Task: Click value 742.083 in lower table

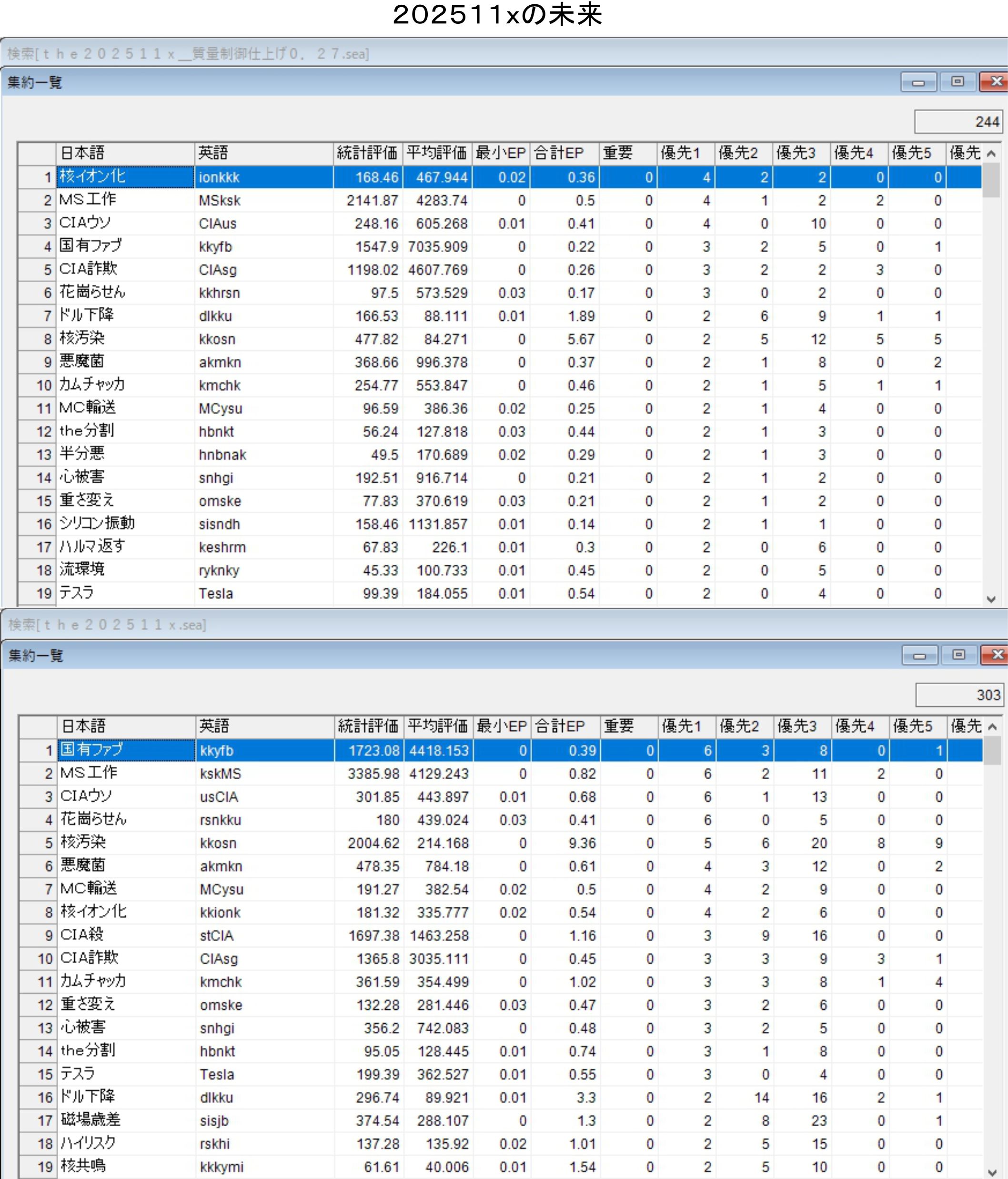Action: (439, 1028)
